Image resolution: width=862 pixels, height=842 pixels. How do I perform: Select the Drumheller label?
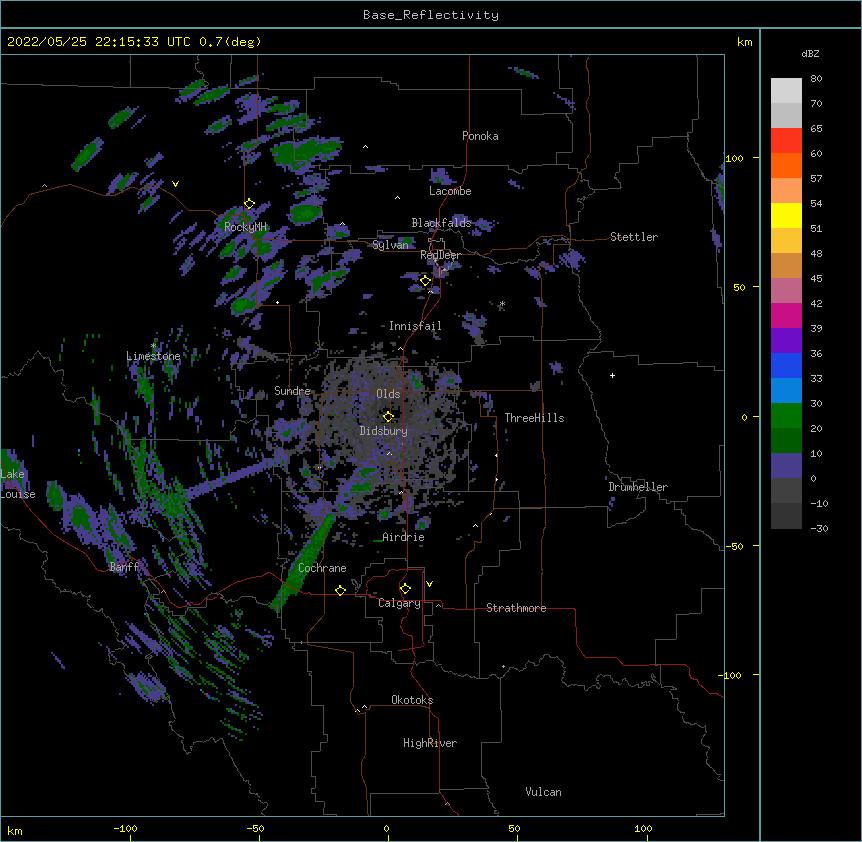(638, 487)
